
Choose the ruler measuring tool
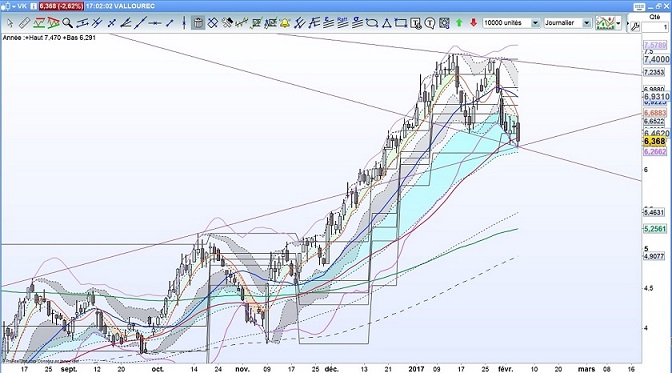click(x=24, y=23)
